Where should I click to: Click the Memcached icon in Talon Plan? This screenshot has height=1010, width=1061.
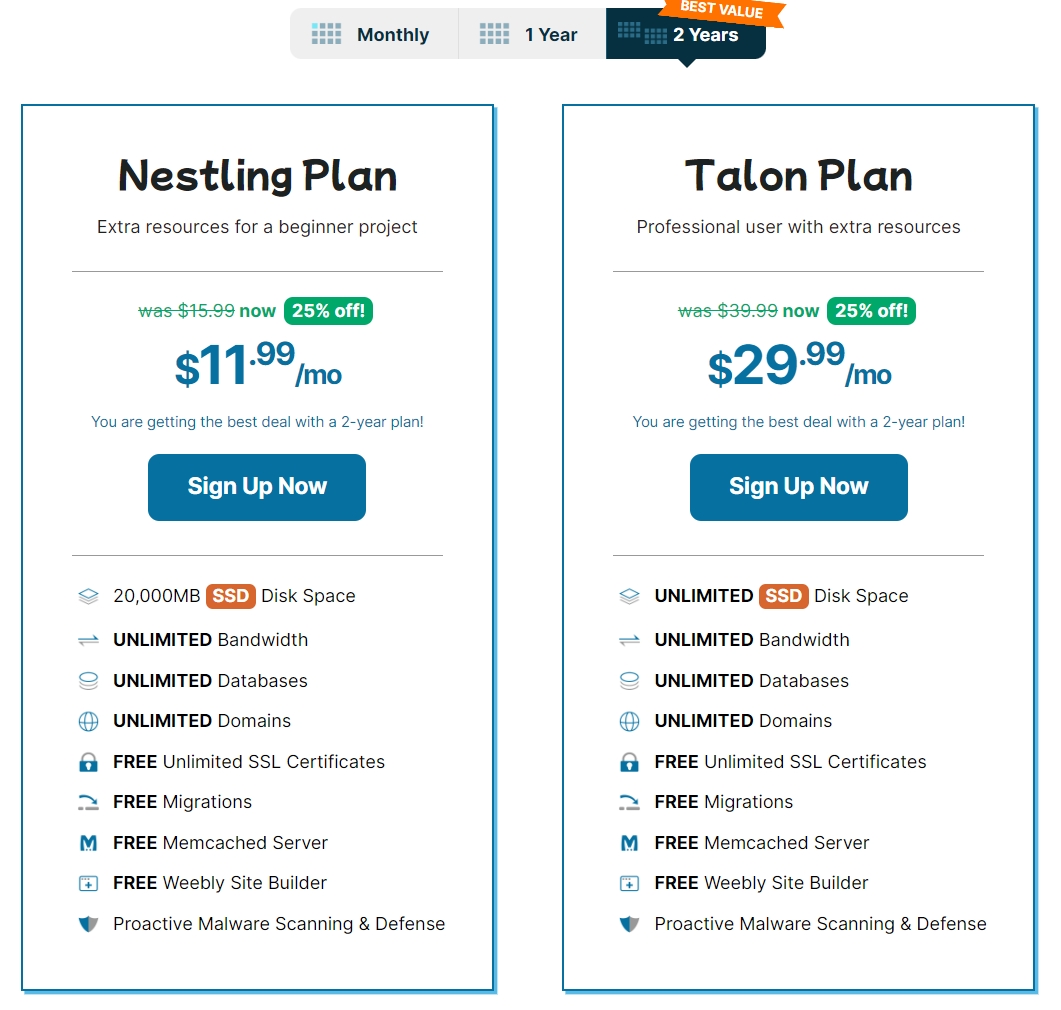pos(629,843)
